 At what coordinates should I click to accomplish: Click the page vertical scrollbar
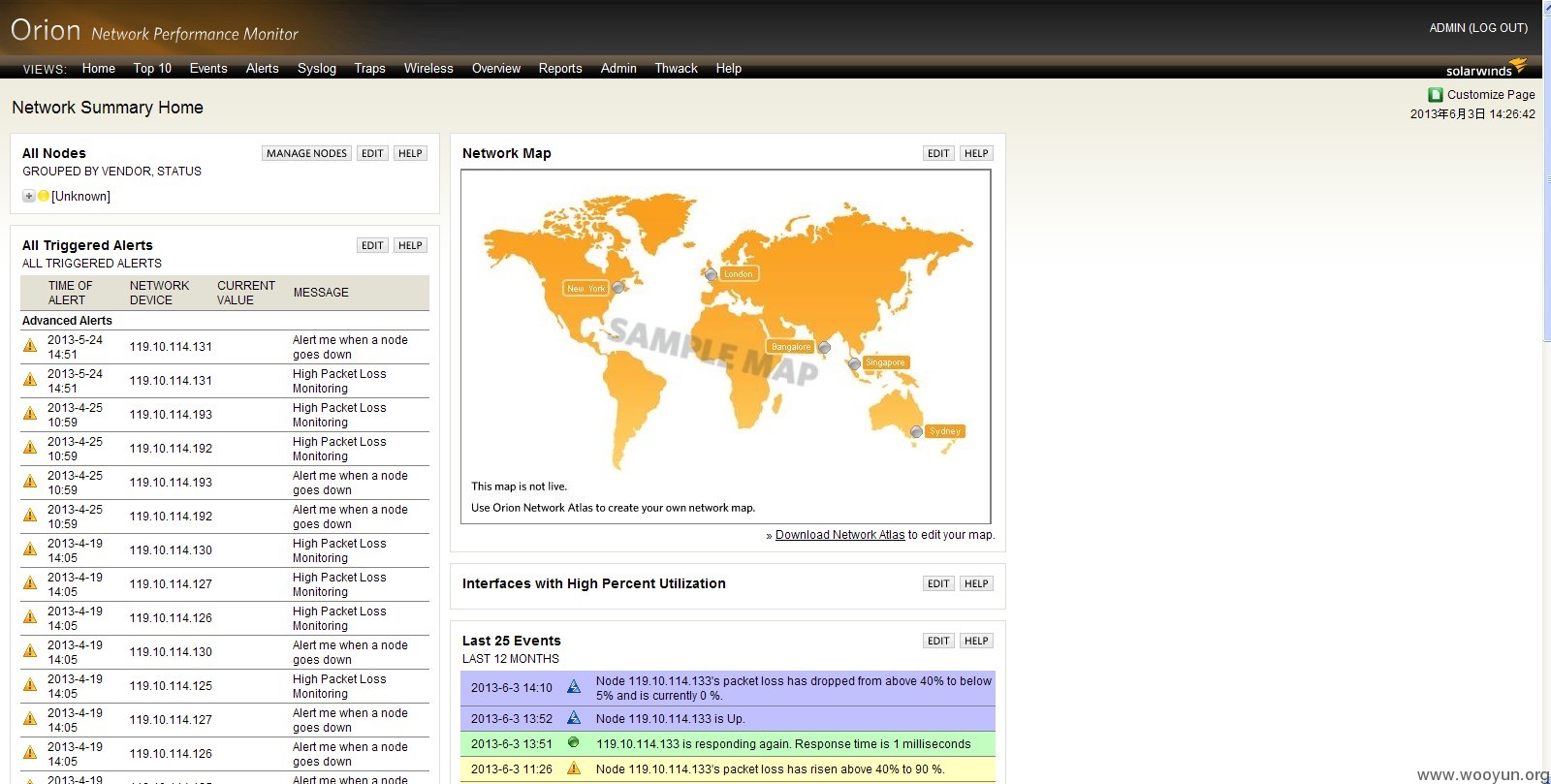pos(1546,392)
